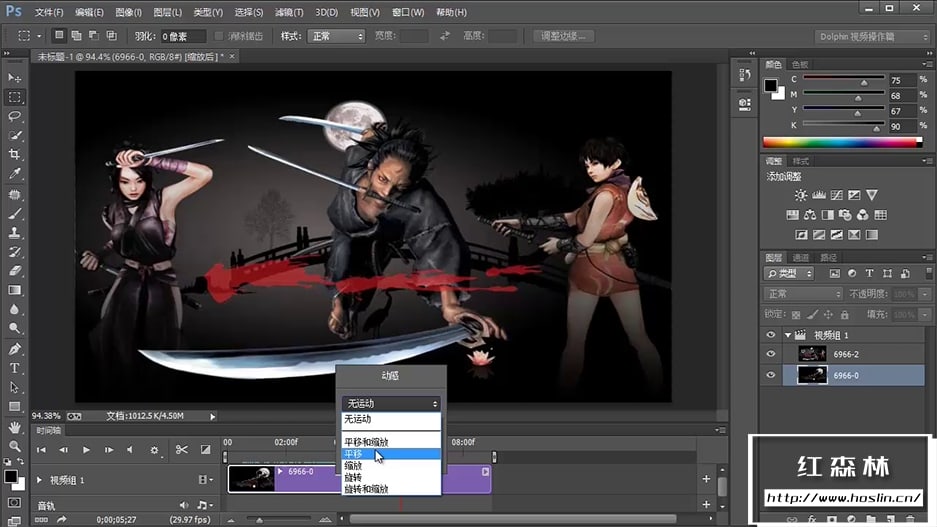The width and height of the screenshot is (937, 527).
Task: Collapse the 视频组 1 layer group
Action: point(788,335)
